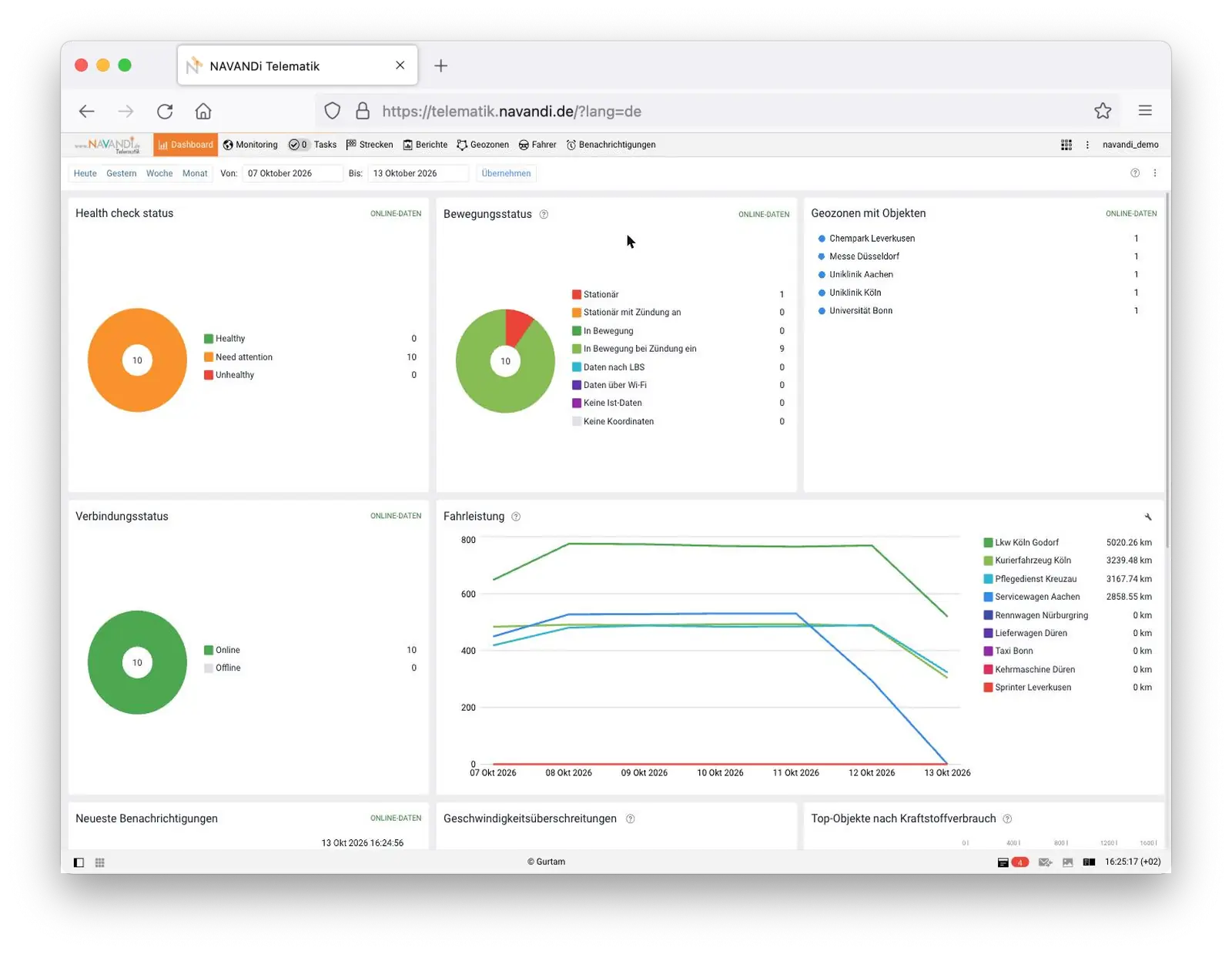1232x954 pixels.
Task: Click Geschwindigkeitsüberschreitungen help icon
Action: 630,819
